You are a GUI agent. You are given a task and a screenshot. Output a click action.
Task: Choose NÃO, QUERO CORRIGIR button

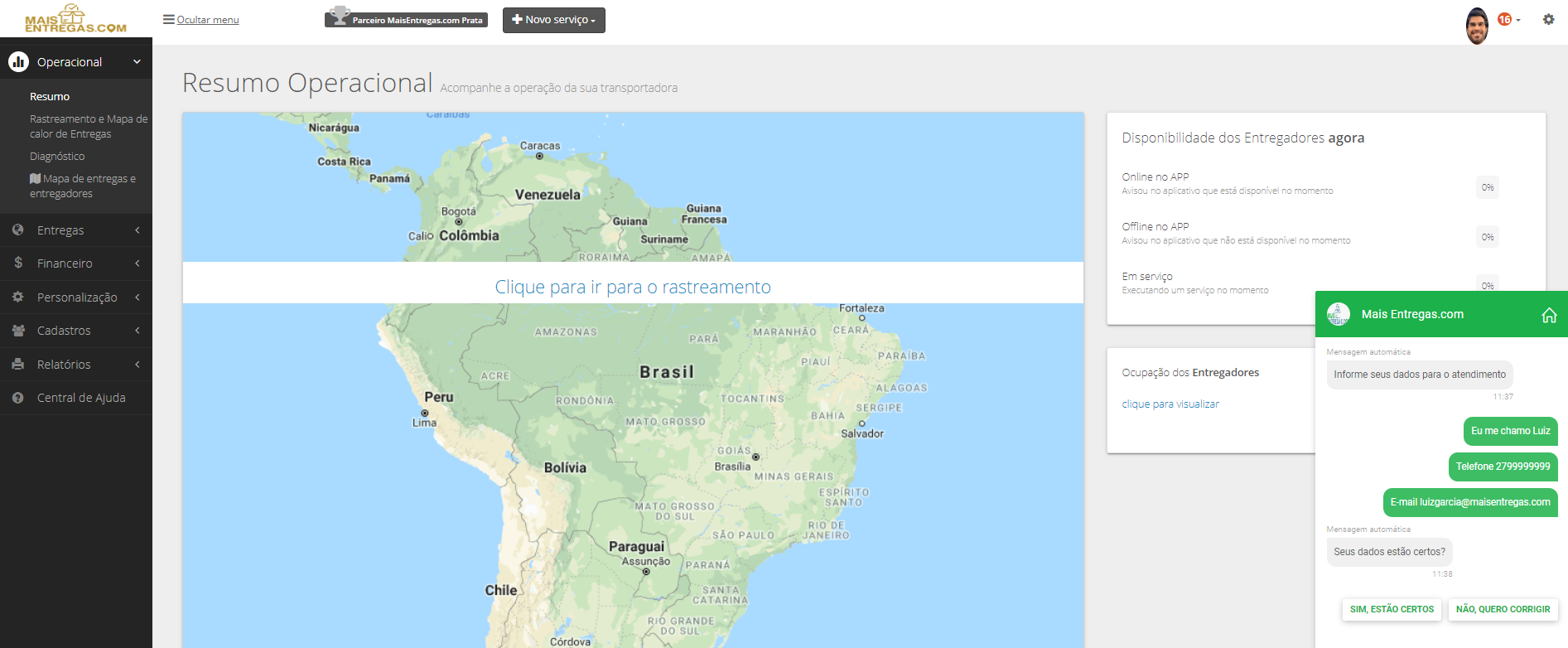[1503, 609]
